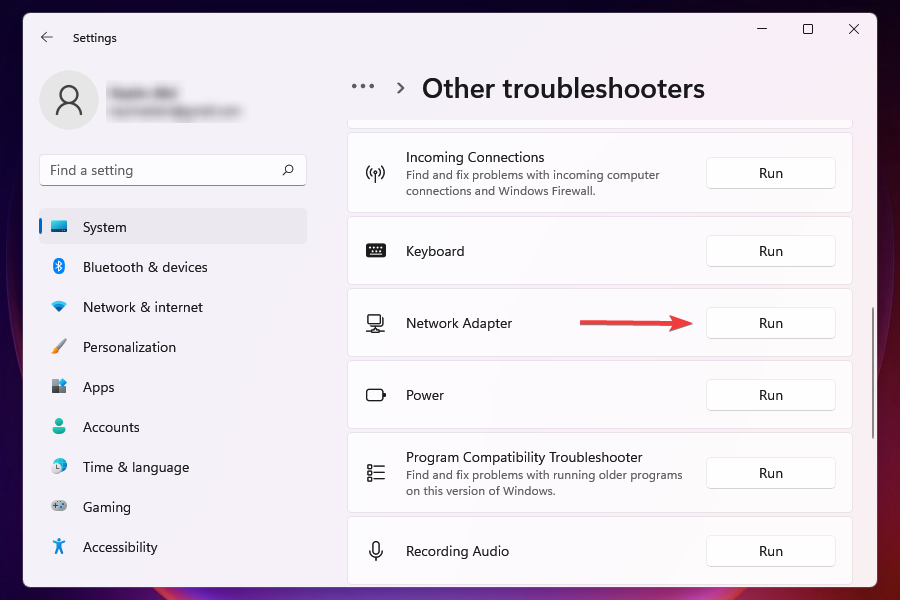
Task: Switch to Accounts settings
Action: coord(173,427)
